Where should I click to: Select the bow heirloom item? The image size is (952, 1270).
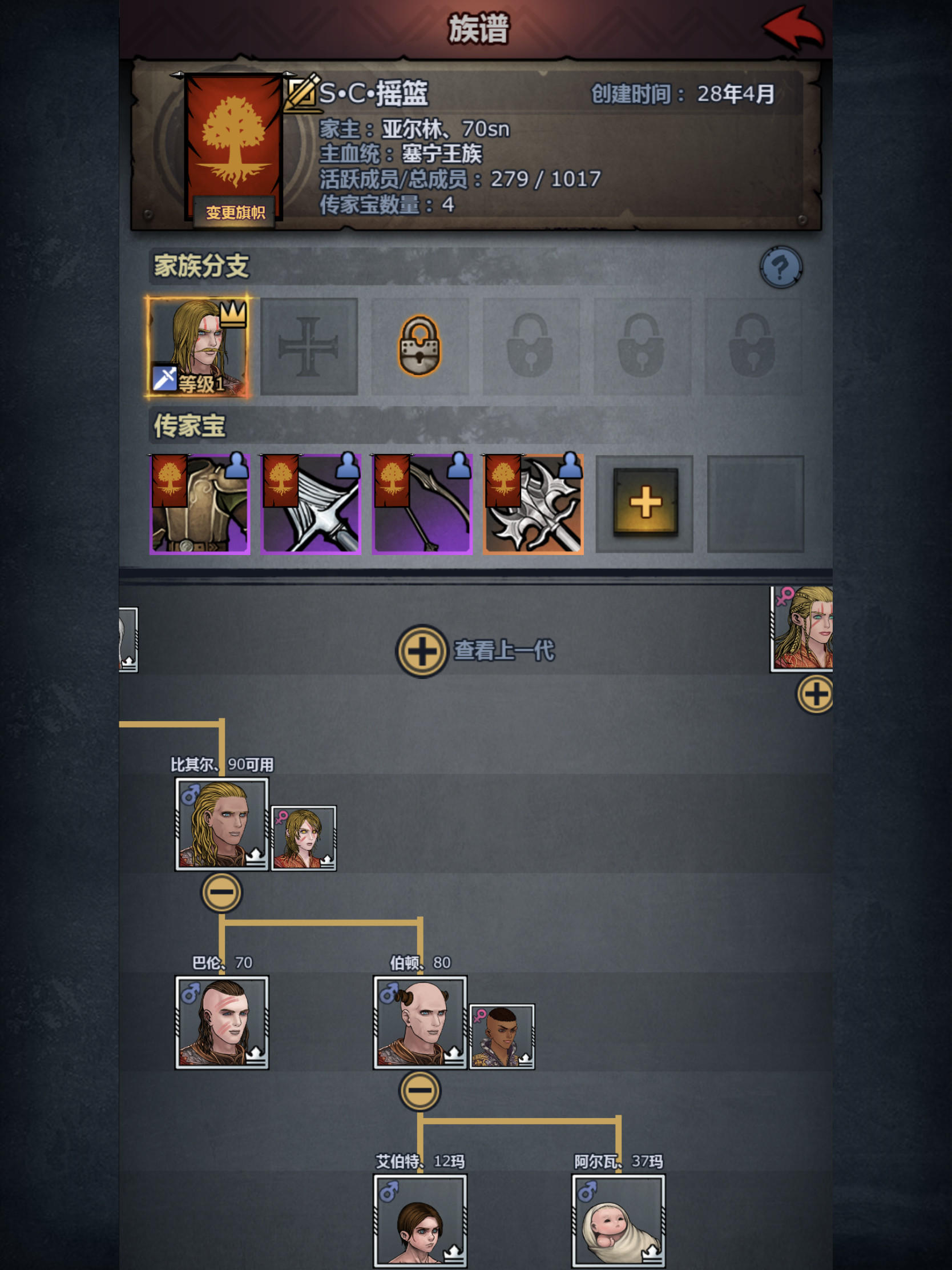[x=422, y=504]
